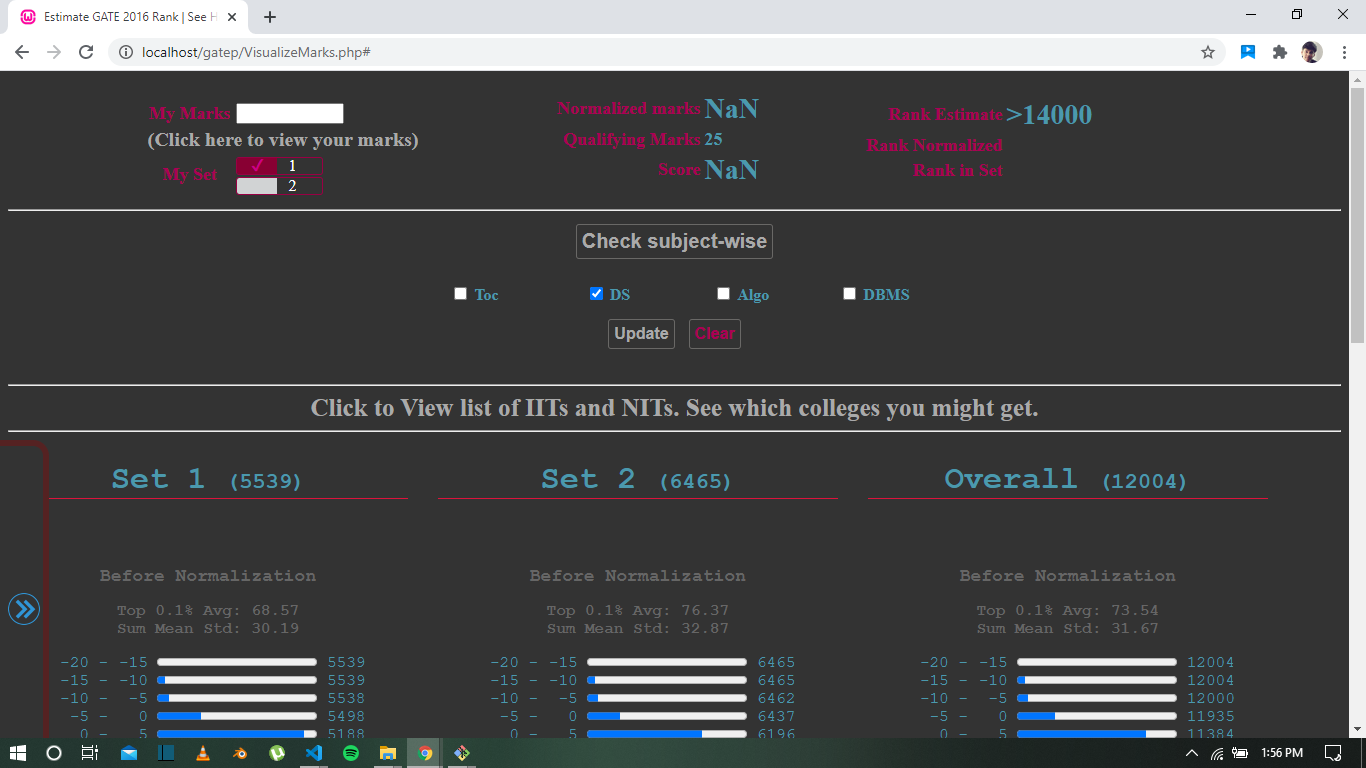
Task: Open a new browser tab
Action: (x=270, y=16)
